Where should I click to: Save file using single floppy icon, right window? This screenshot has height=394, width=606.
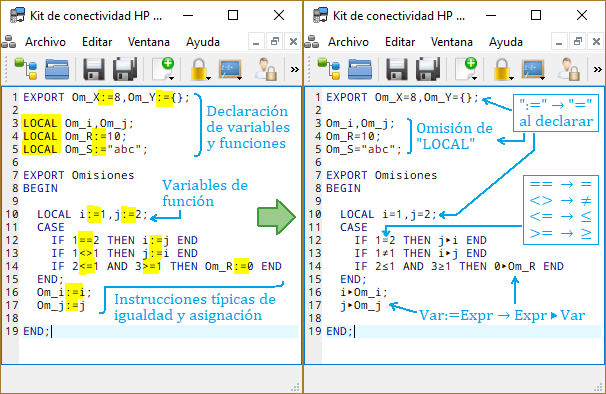click(397, 69)
